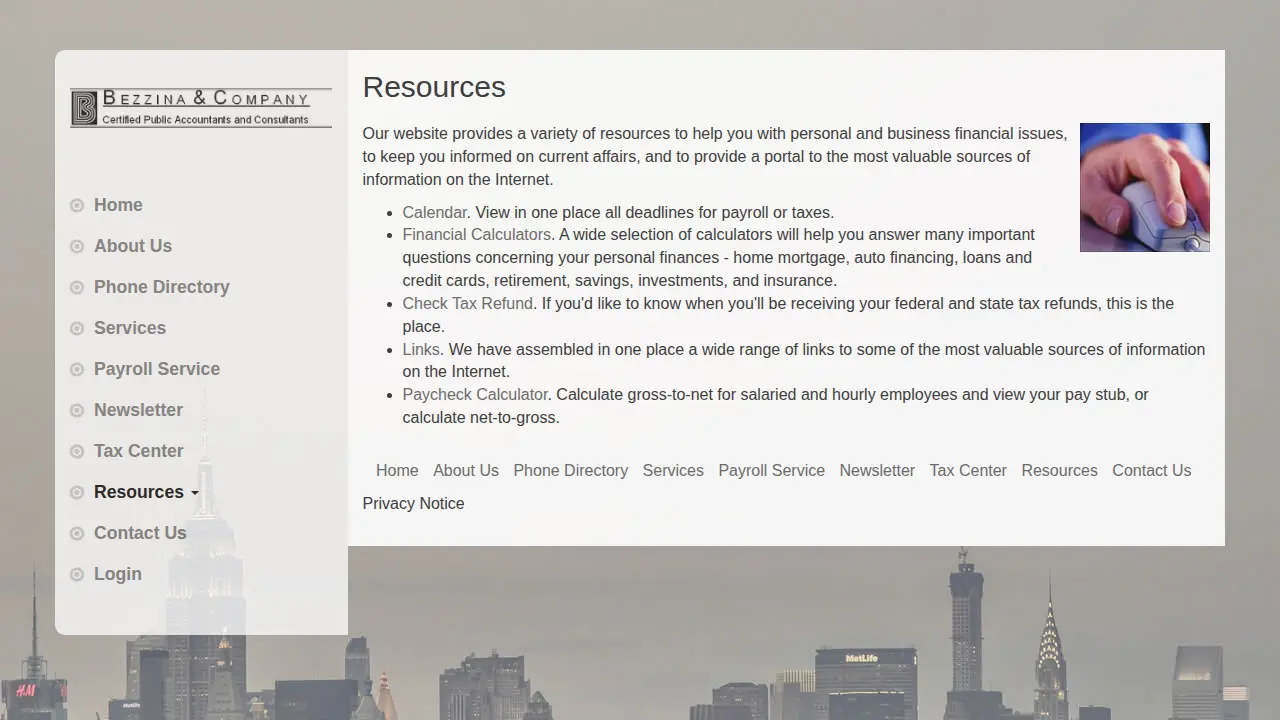
Task: Click About Us in the footer navigation
Action: coord(466,470)
